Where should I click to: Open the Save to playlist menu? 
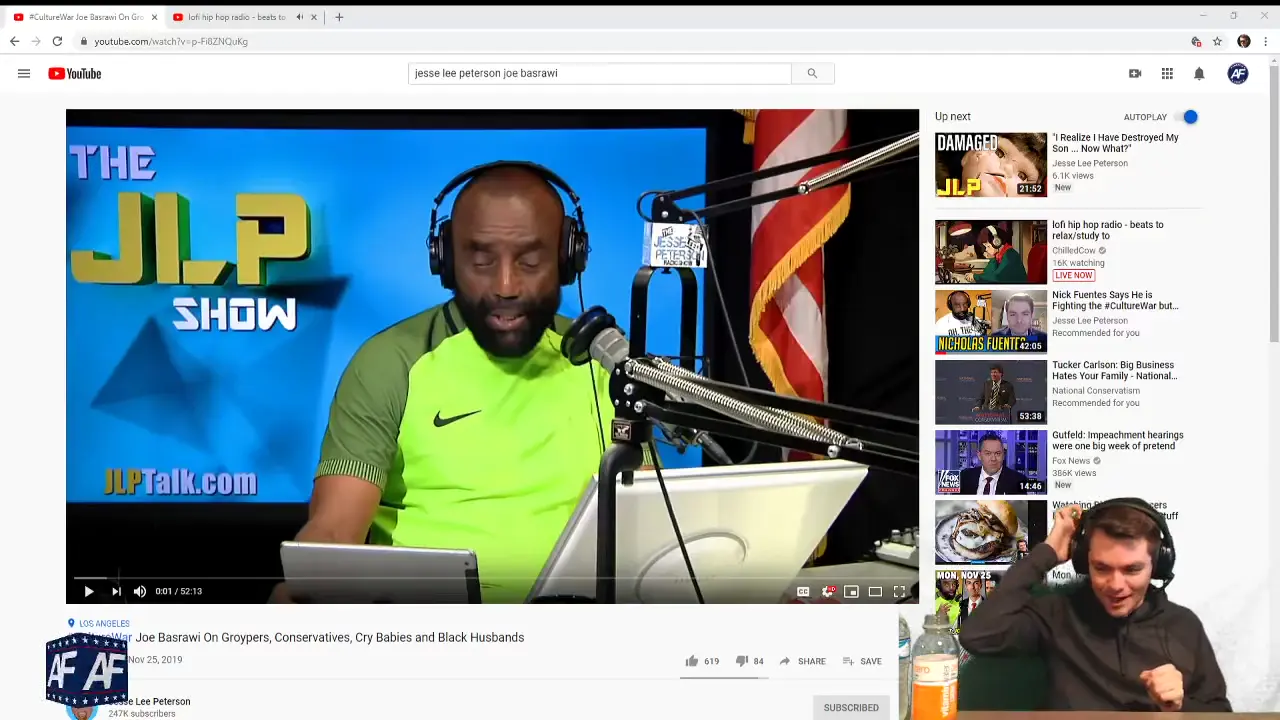tap(861, 661)
